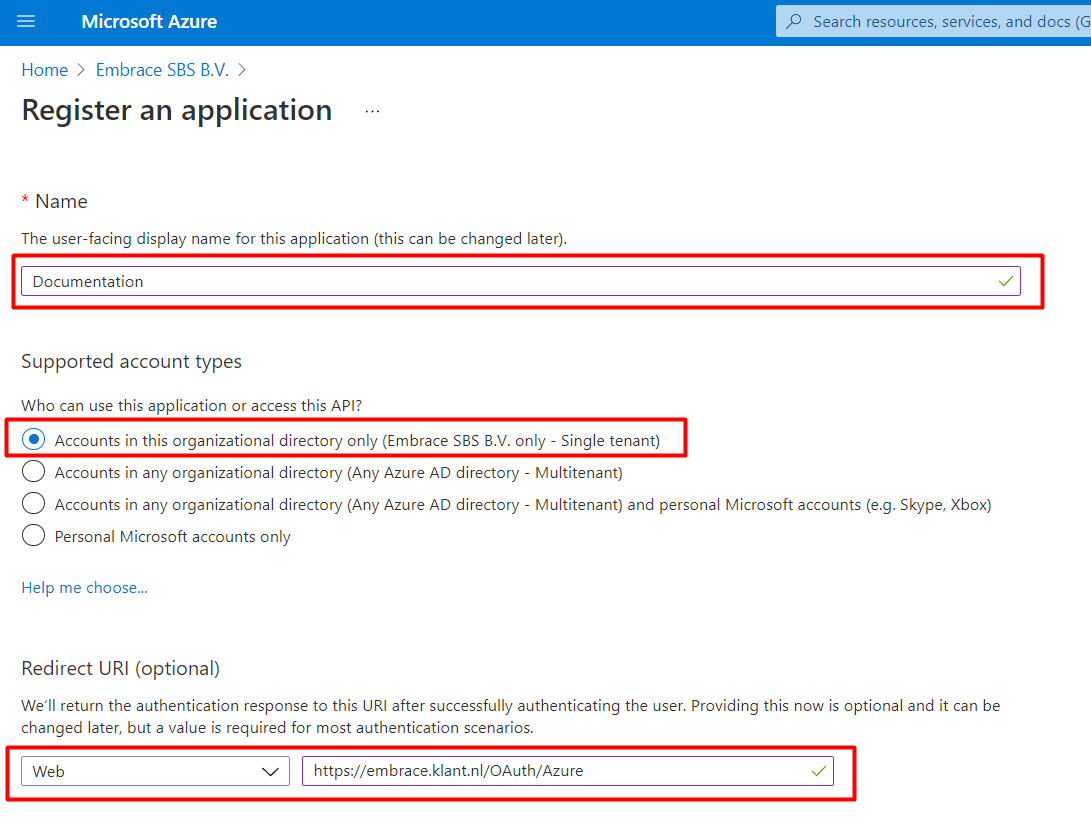The height and width of the screenshot is (837, 1091).
Task: Select Personal Microsoft accounts only
Action: (33, 536)
